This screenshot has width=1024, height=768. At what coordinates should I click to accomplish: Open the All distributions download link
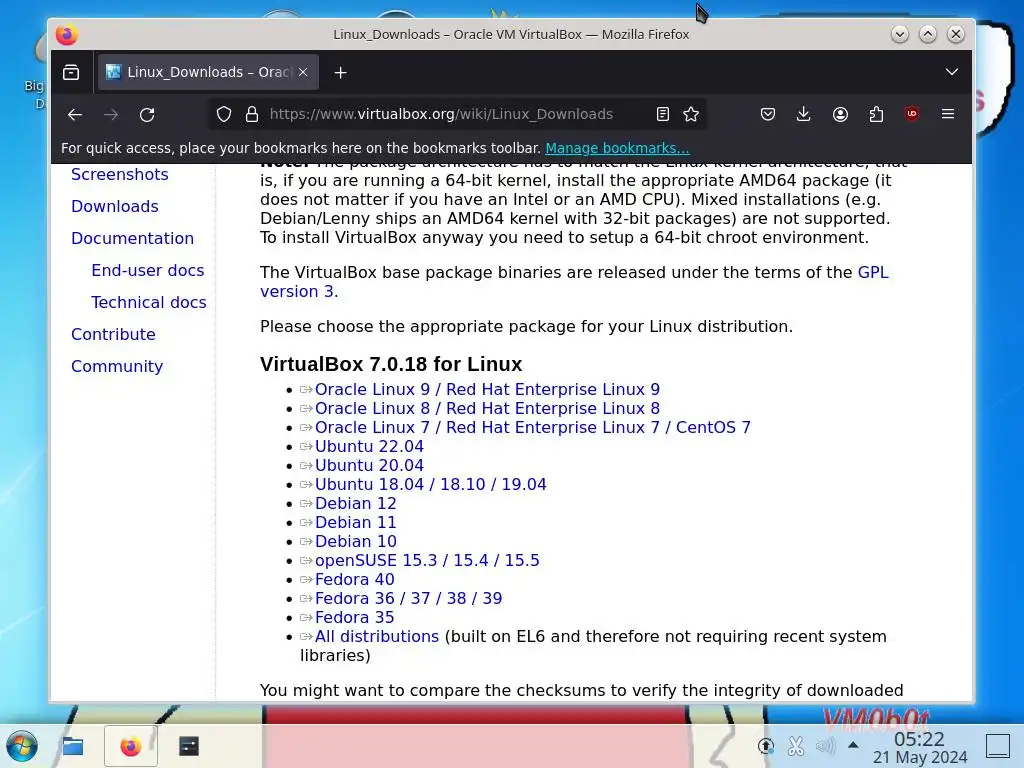point(377,636)
